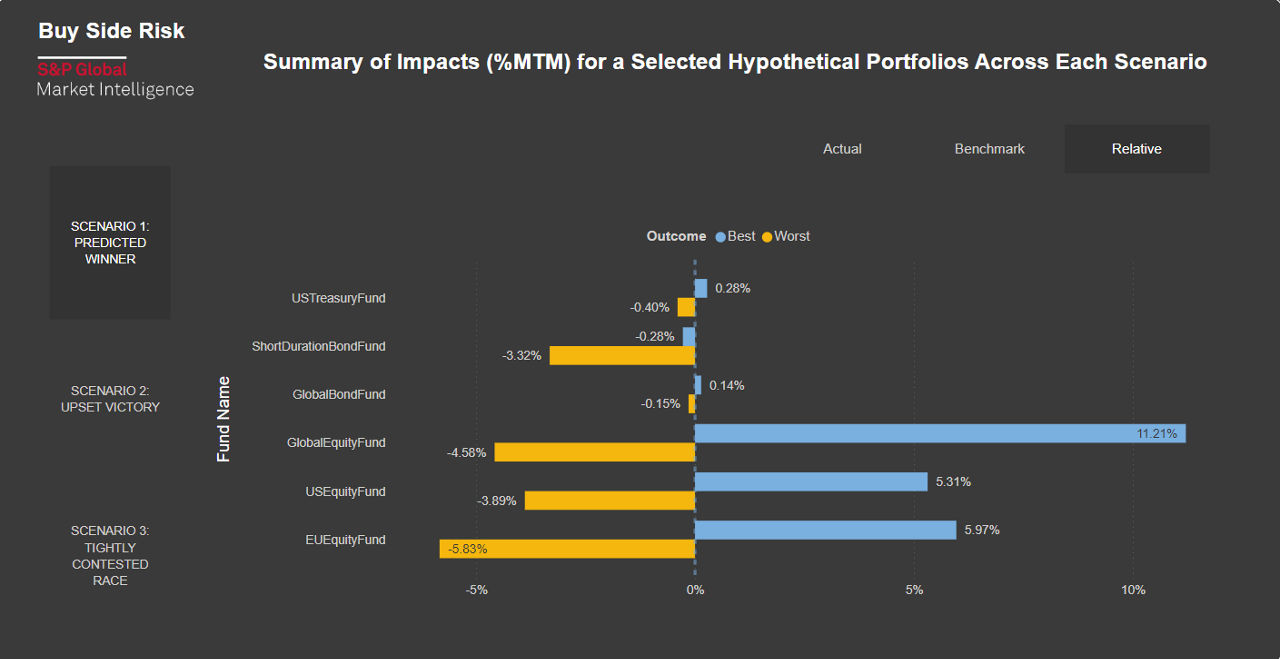
Task: Select ShortDurationBondFund worst bar at -3.32%
Action: click(x=622, y=355)
